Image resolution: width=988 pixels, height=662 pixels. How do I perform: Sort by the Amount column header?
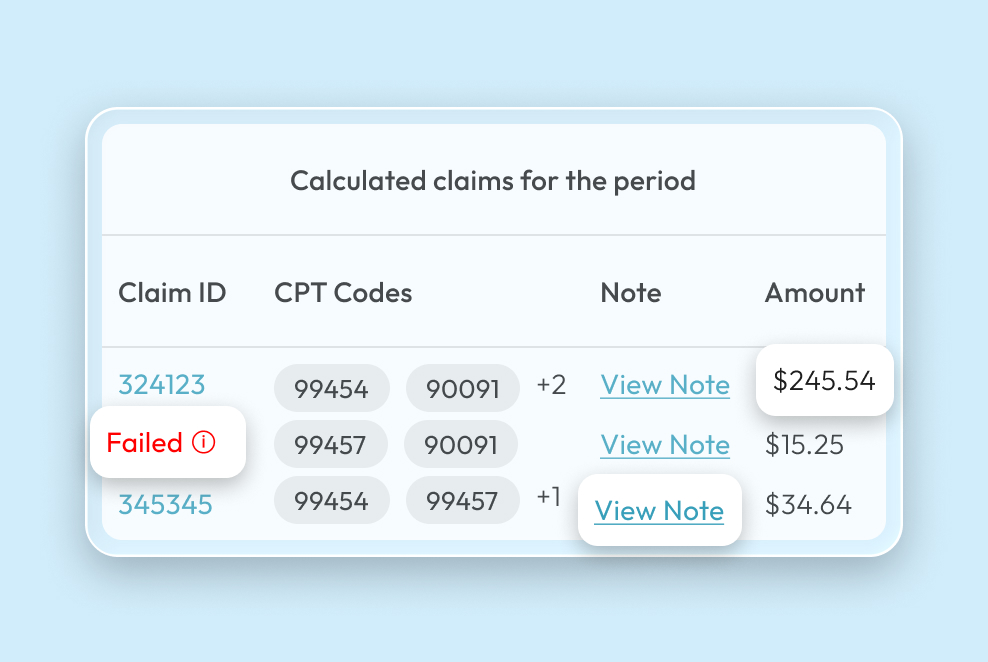pos(815,292)
